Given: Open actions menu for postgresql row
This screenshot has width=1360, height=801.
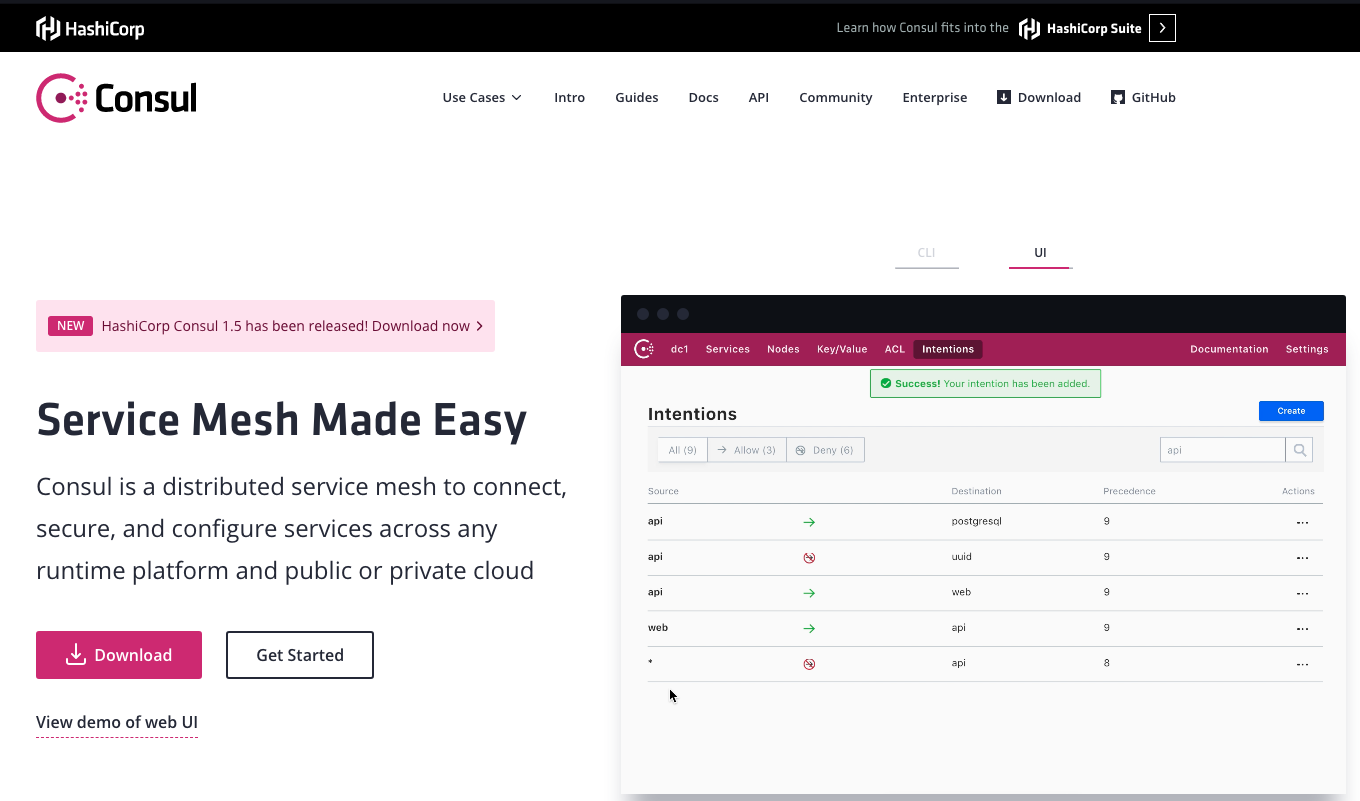Looking at the screenshot, I should click(1302, 522).
